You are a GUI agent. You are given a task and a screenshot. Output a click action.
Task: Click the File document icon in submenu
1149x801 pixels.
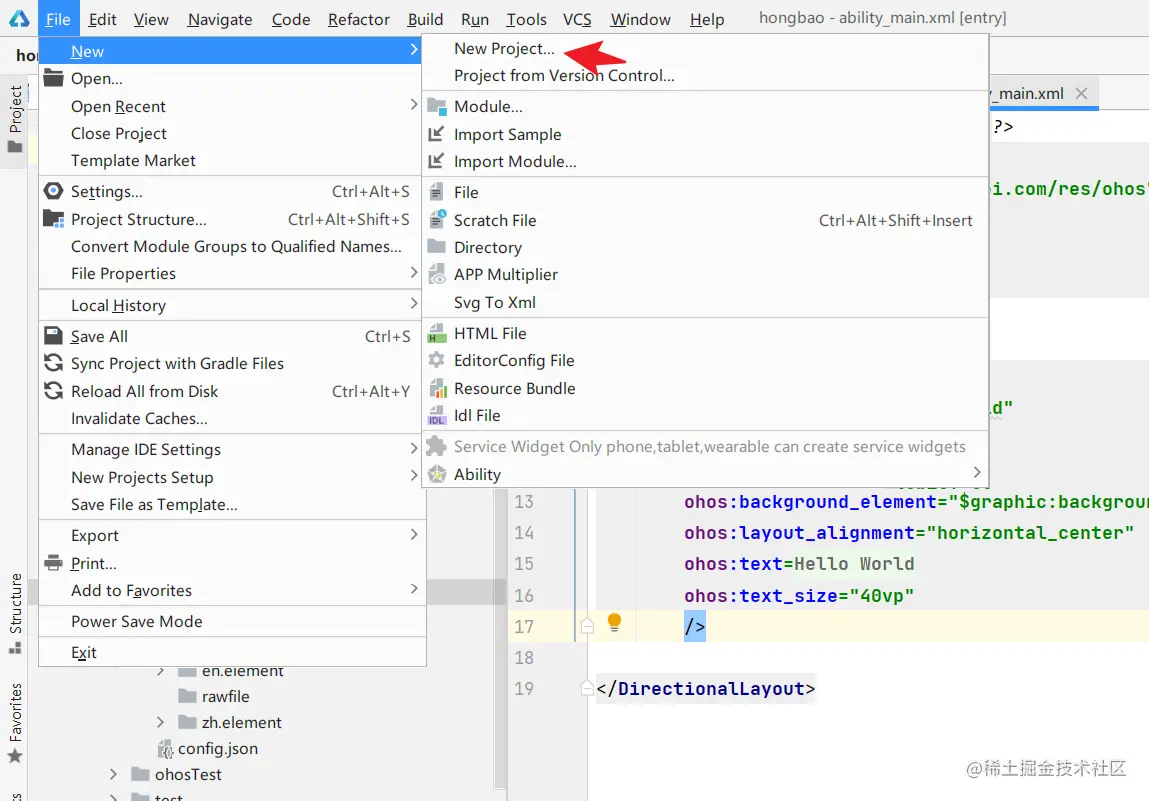click(x=436, y=192)
